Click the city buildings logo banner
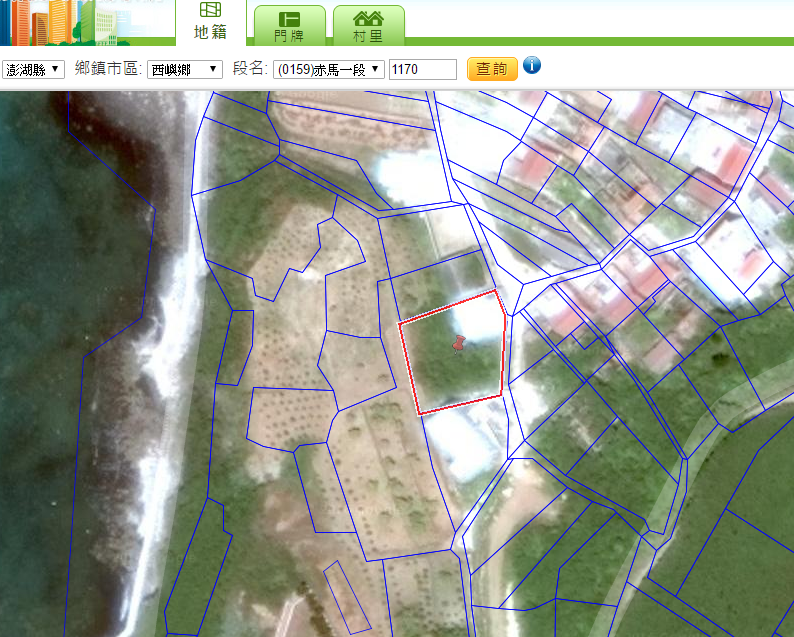Screen dimensions: 794x637 point(66,23)
